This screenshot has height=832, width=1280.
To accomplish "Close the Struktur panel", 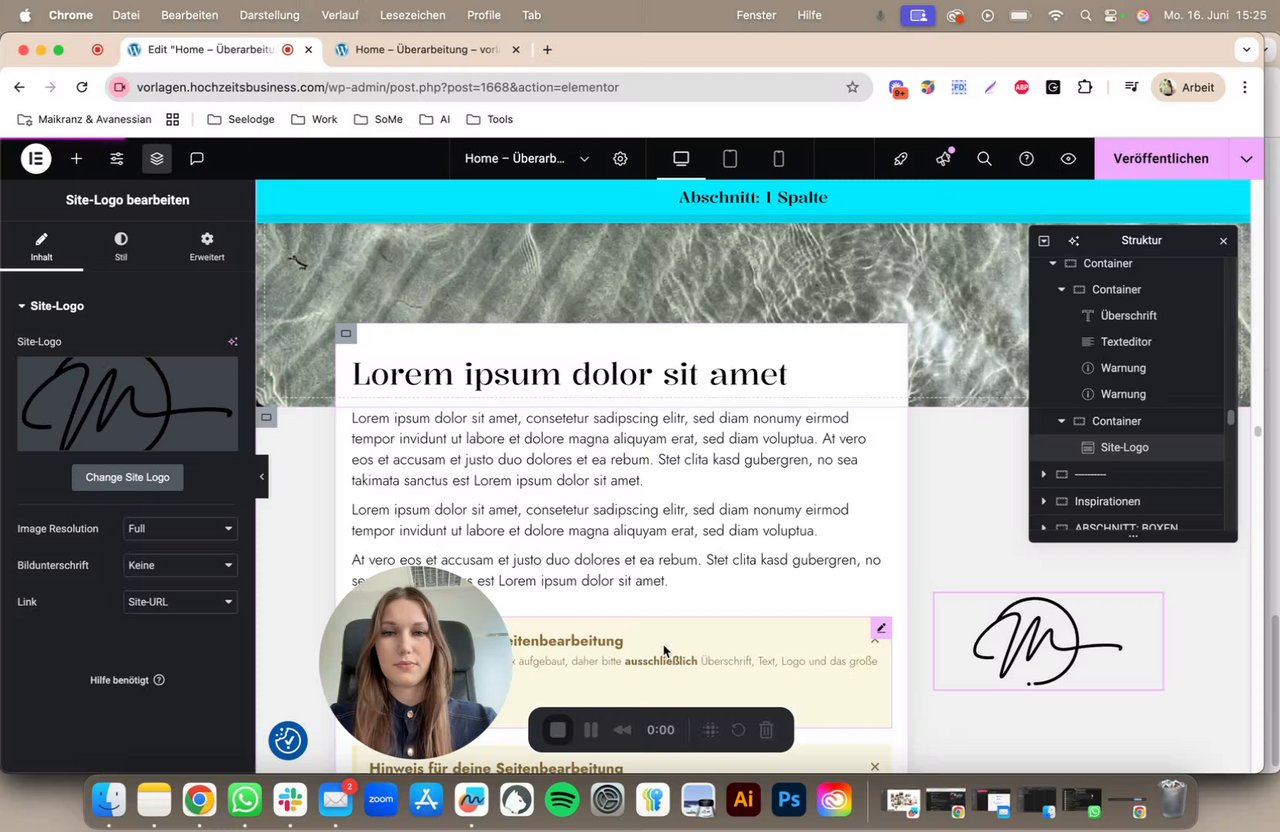I will [x=1223, y=241].
